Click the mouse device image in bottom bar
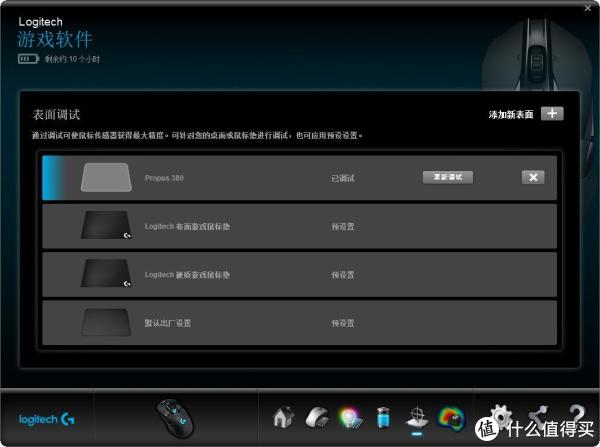Viewport: 600px width, 447px height. 175,418
